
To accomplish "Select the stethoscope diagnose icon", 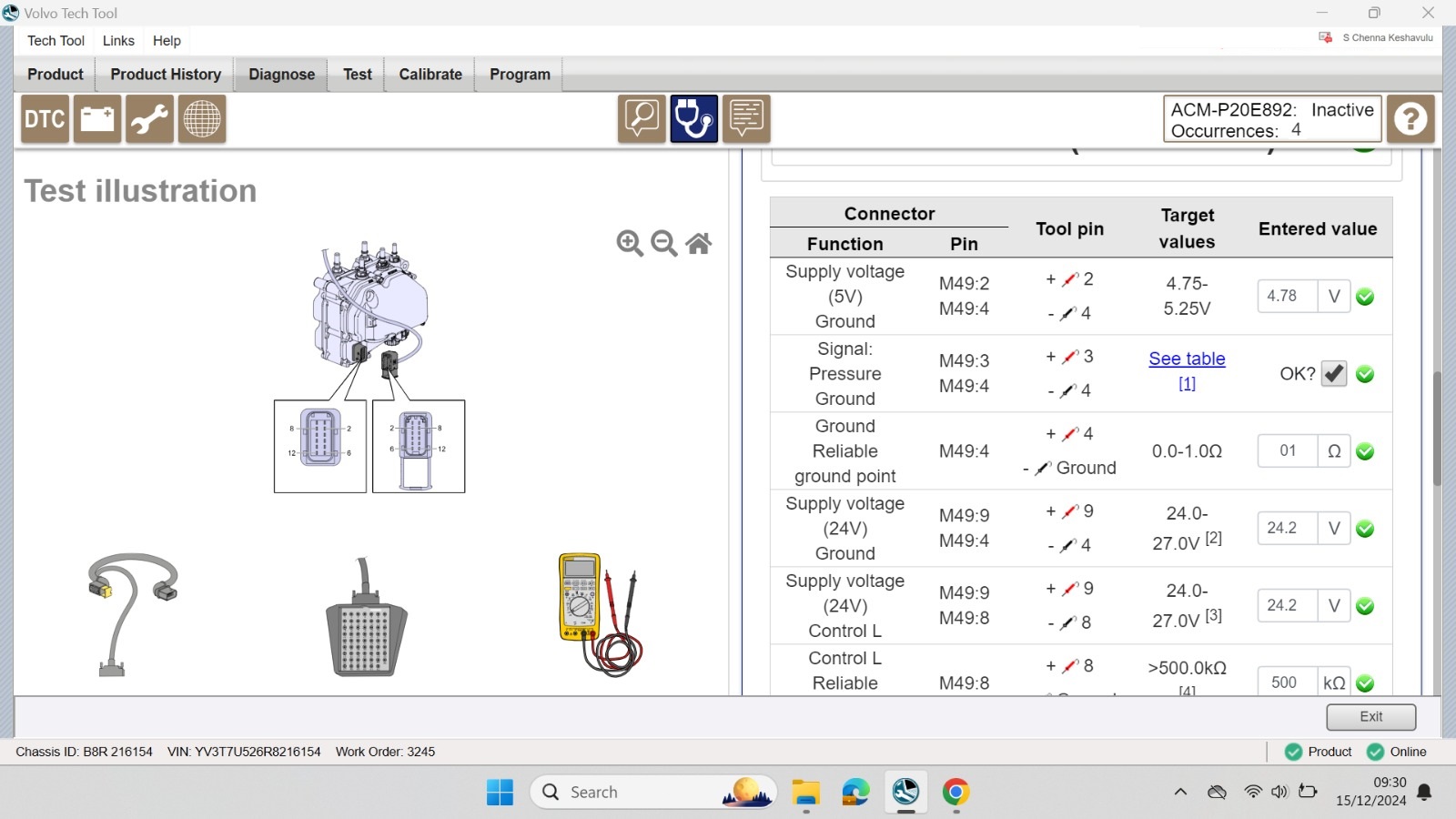I will coord(694,119).
